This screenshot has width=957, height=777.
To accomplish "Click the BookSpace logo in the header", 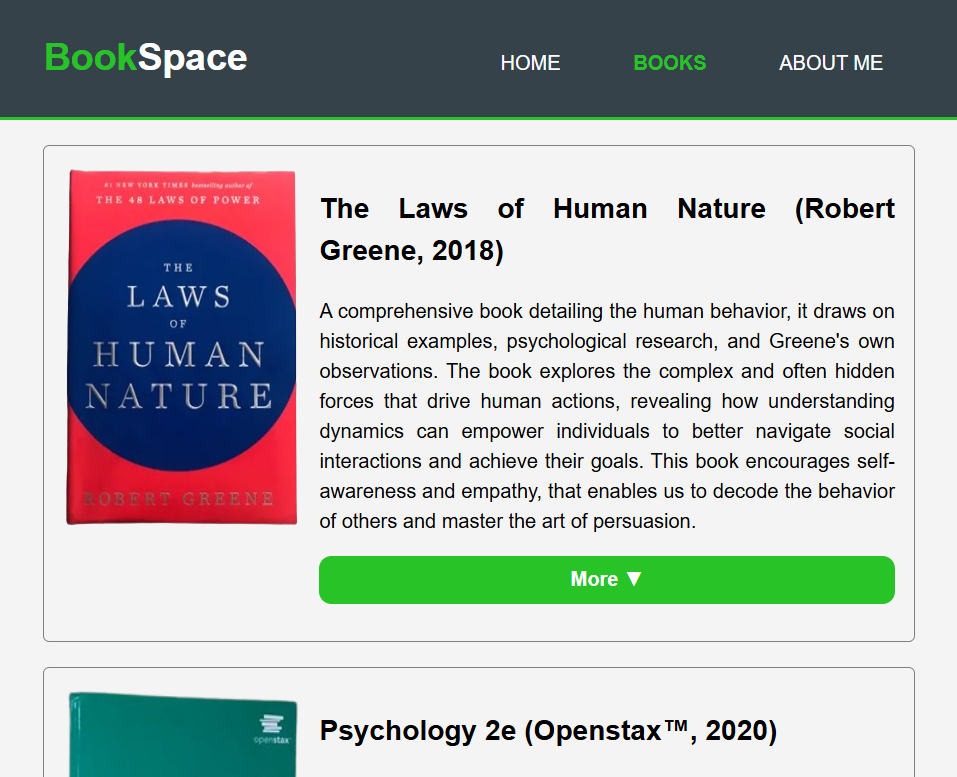I will [x=146, y=58].
